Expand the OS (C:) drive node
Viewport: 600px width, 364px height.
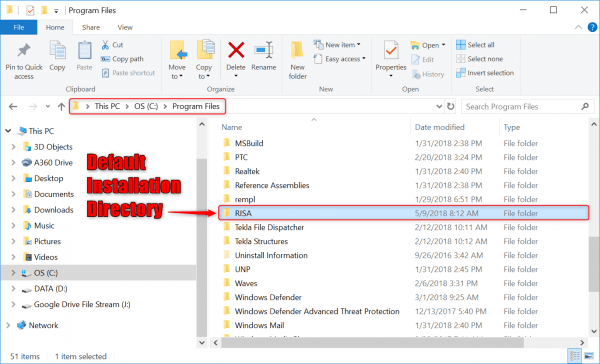coord(13,273)
